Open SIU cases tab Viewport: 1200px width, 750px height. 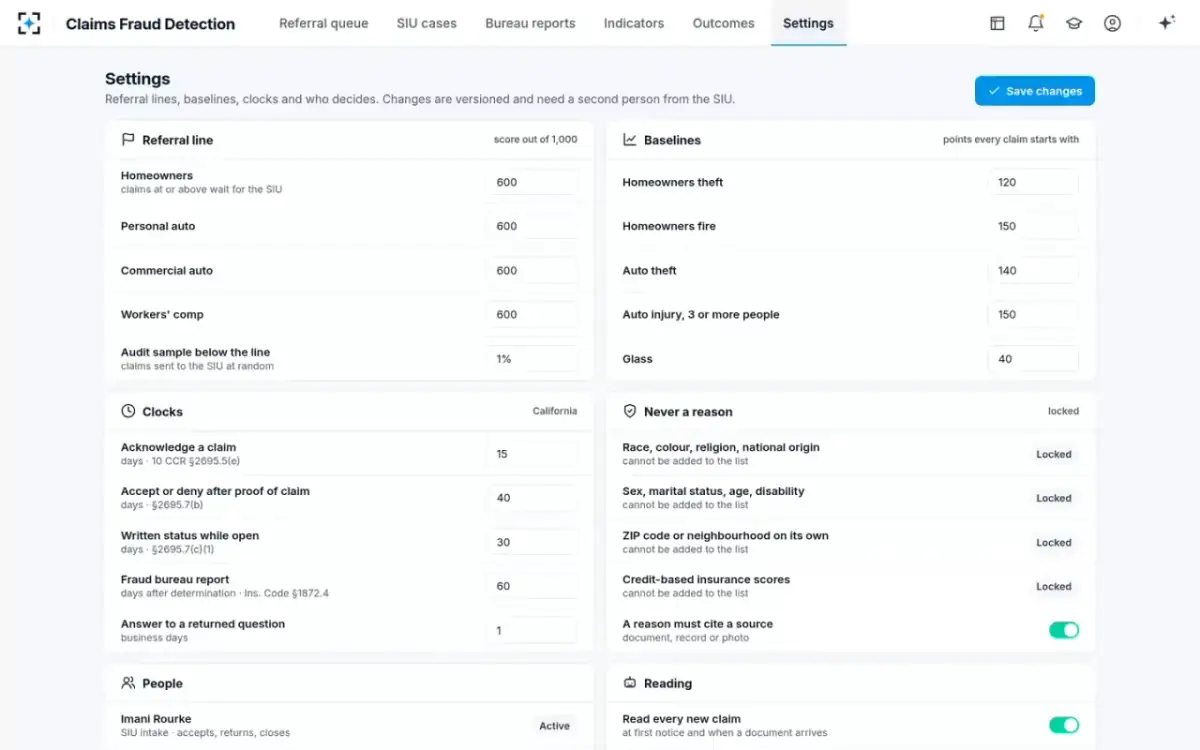[427, 23]
